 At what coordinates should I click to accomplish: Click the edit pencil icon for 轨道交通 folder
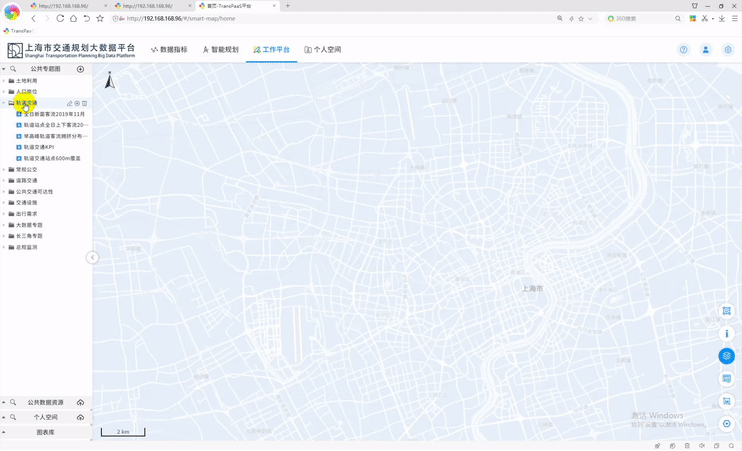pos(69,103)
